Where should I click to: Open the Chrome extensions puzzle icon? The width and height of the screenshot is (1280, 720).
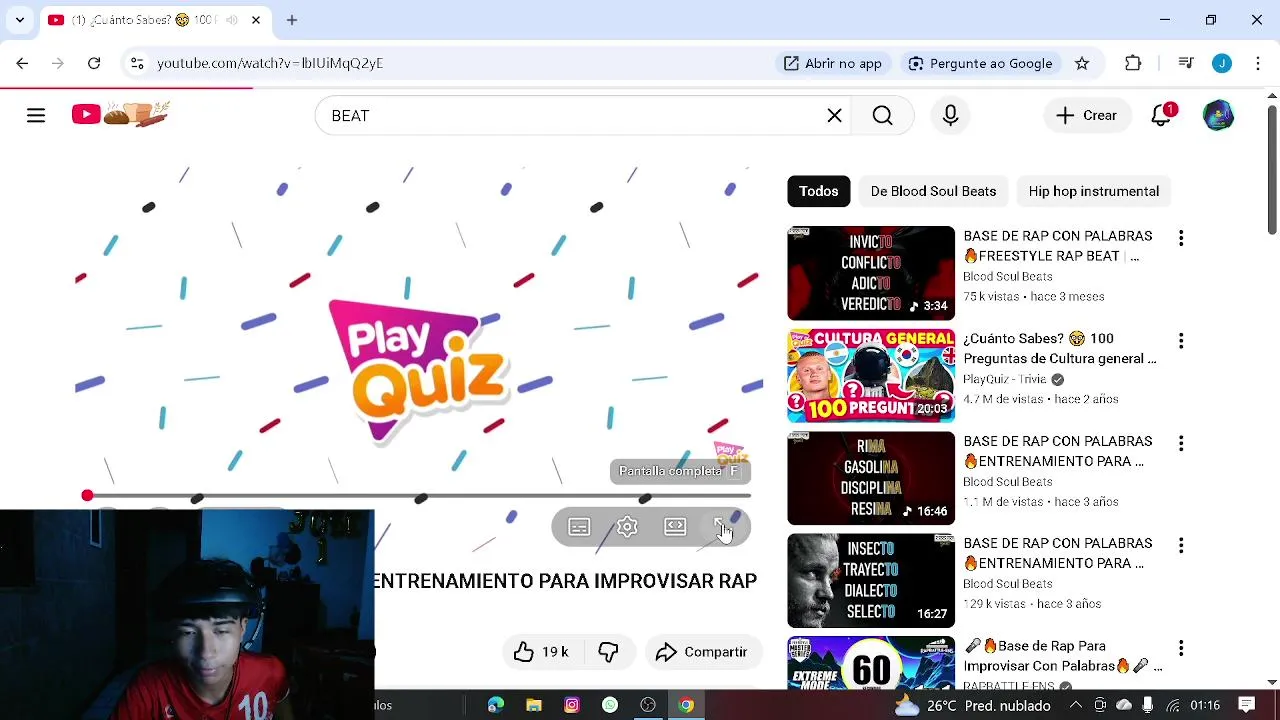click(1133, 63)
